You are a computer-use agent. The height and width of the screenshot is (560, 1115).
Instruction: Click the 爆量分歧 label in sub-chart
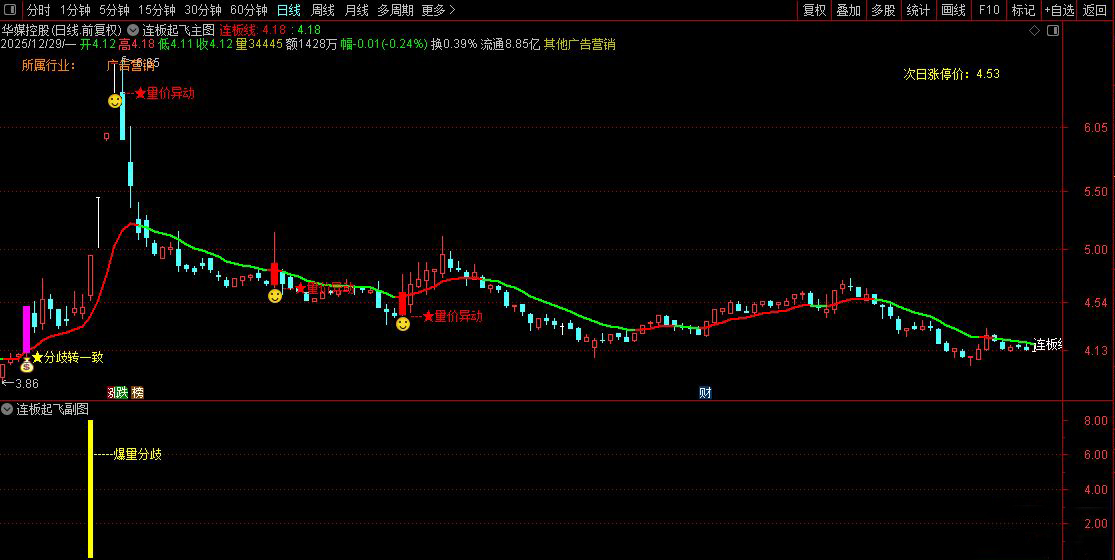tap(138, 455)
